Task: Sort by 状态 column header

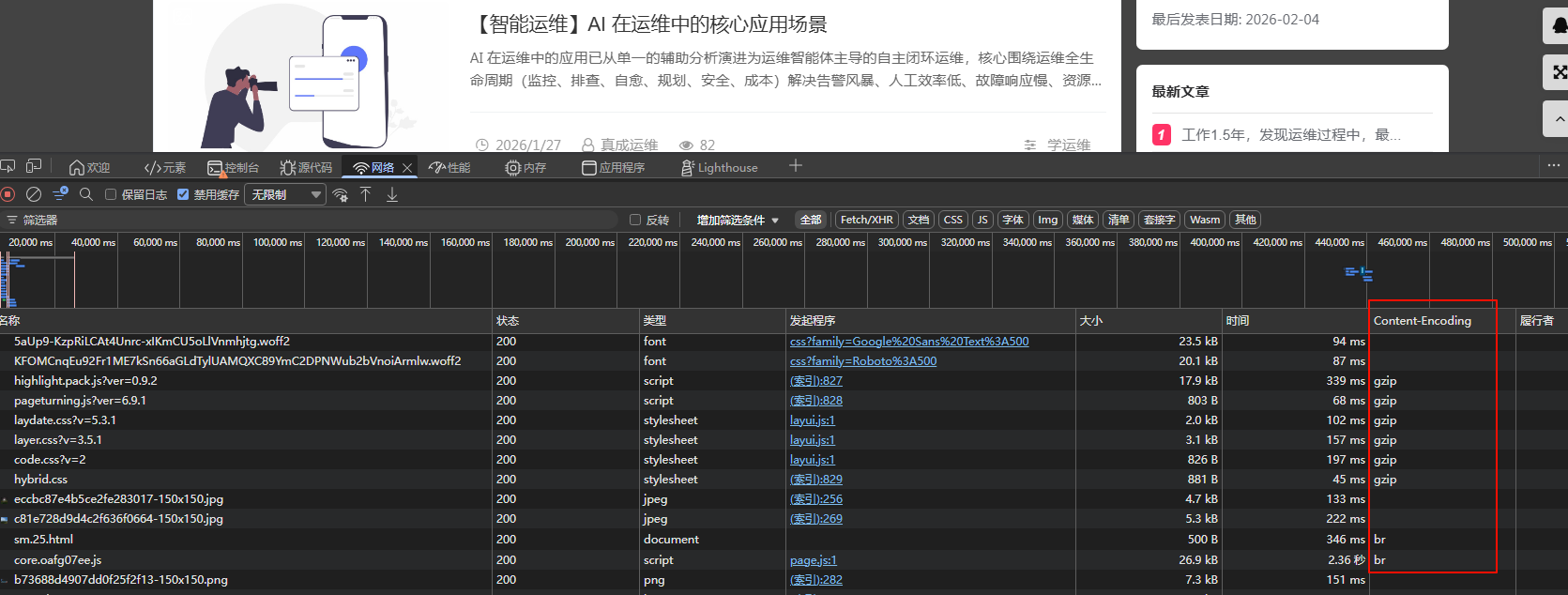Action: (565, 321)
